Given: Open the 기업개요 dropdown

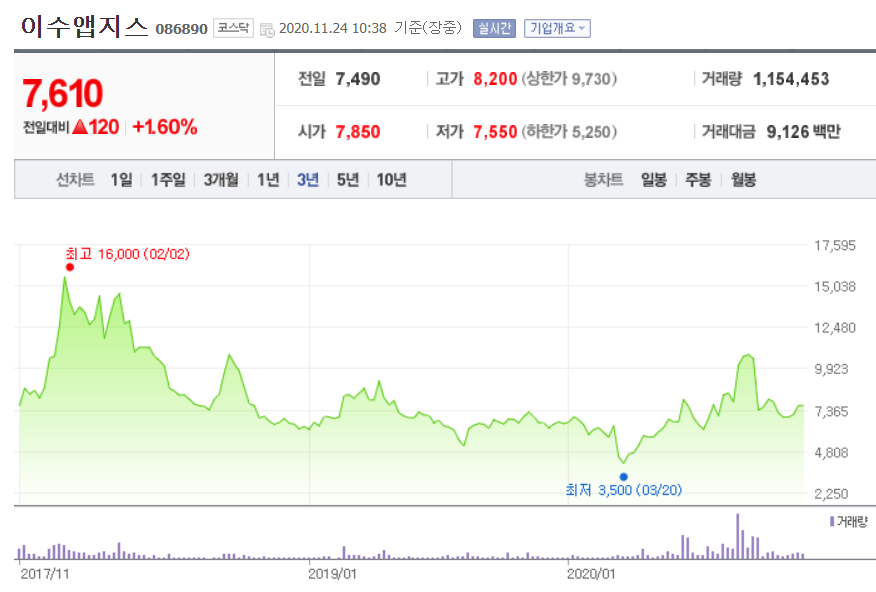Looking at the screenshot, I should [x=557, y=28].
